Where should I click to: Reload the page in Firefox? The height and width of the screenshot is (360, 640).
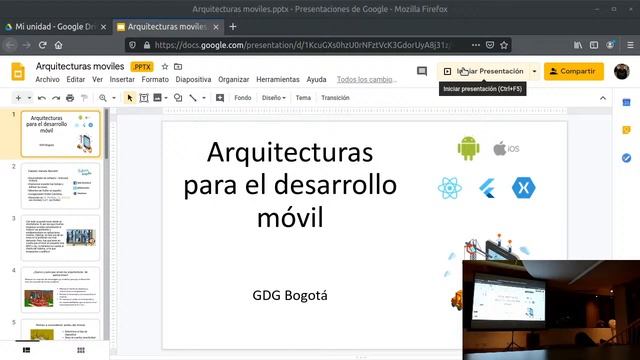(x=42, y=45)
